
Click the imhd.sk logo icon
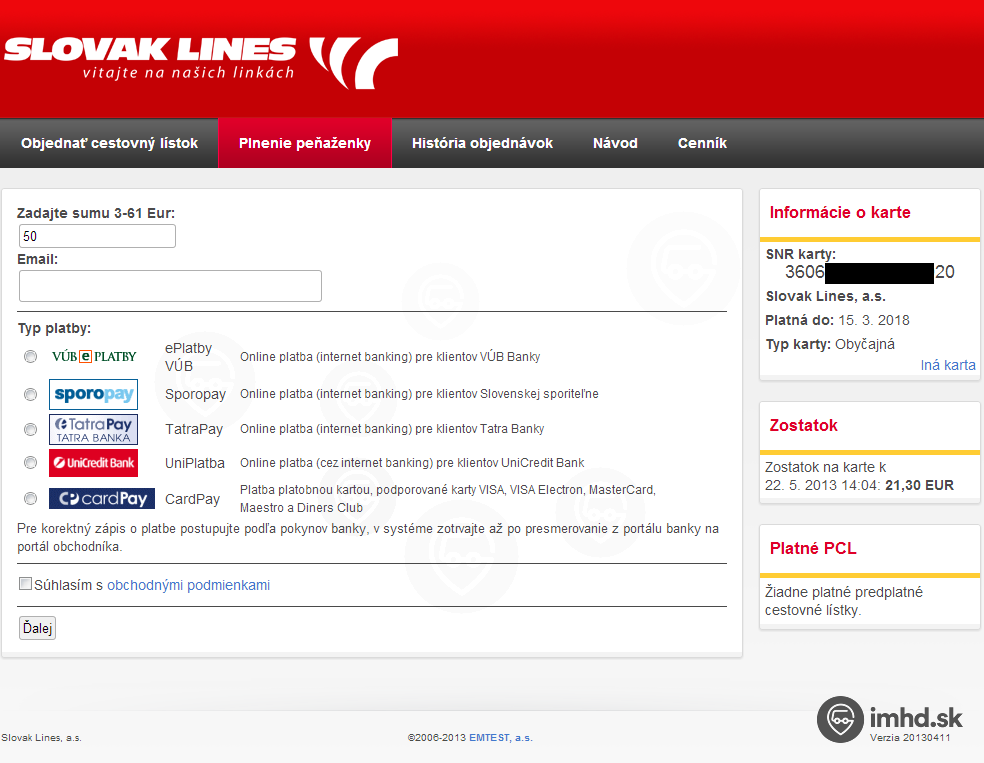[x=840, y=720]
